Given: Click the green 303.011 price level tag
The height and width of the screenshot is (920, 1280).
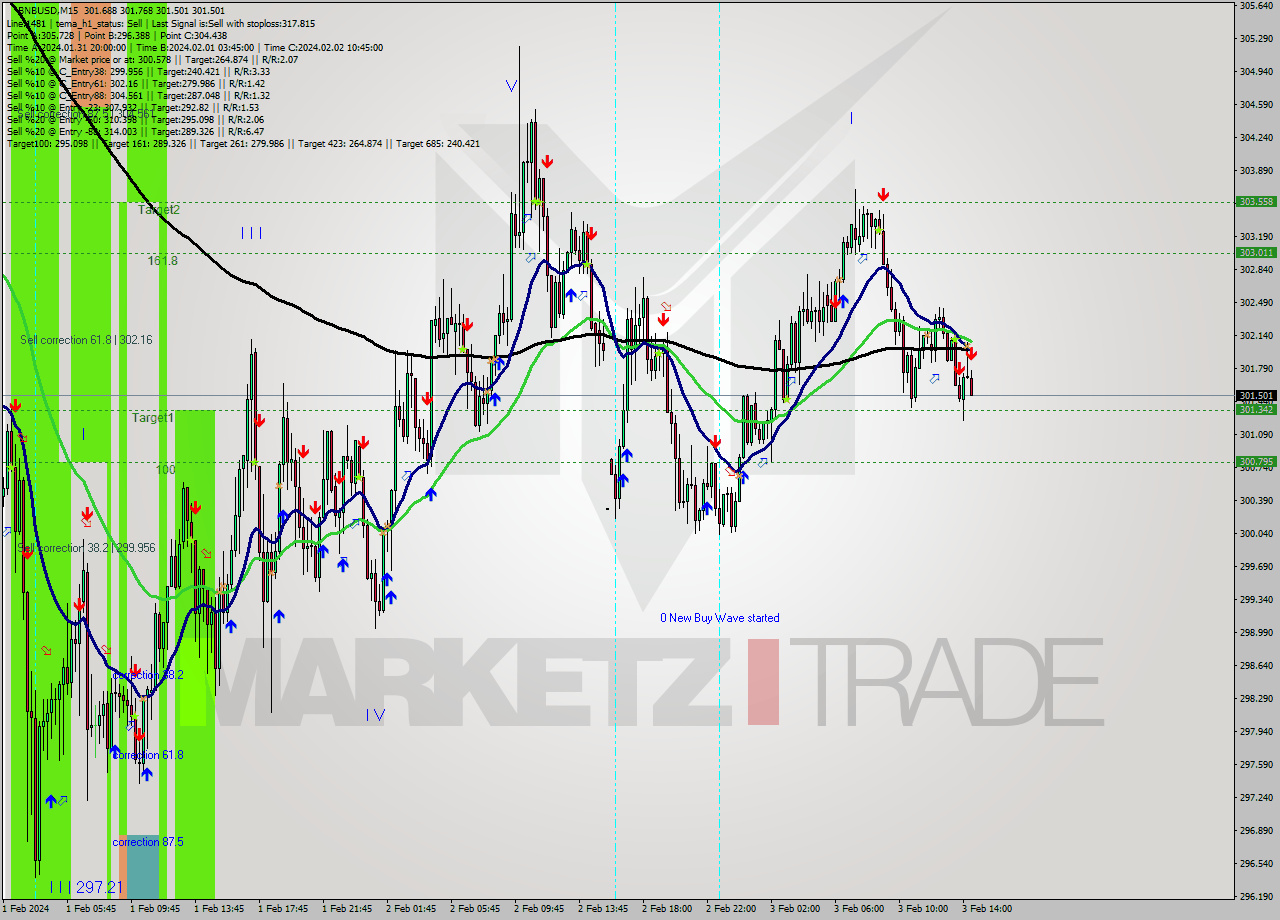Looking at the screenshot, I should [1256, 253].
